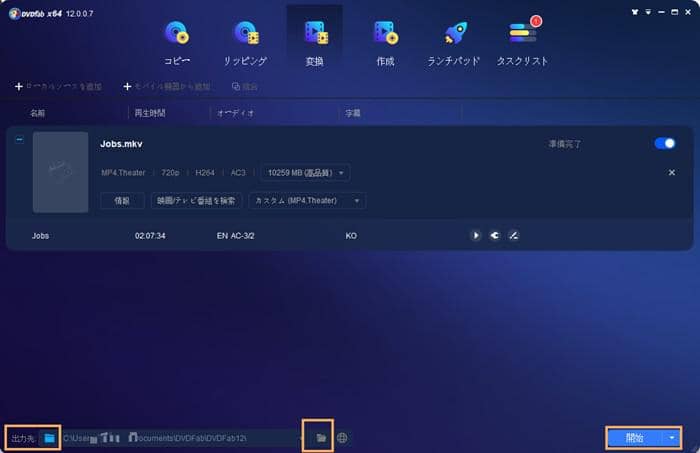Open the 作成 (Creator) module
The height and width of the screenshot is (453, 700).
(x=385, y=44)
